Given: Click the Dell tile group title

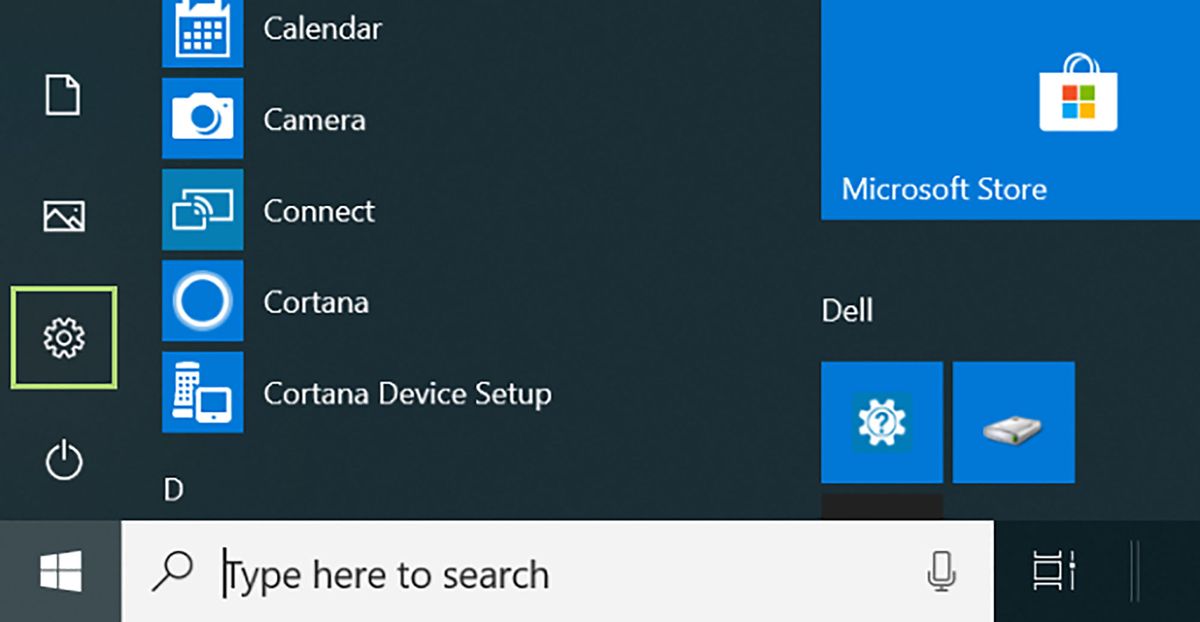Looking at the screenshot, I should click(x=846, y=311).
